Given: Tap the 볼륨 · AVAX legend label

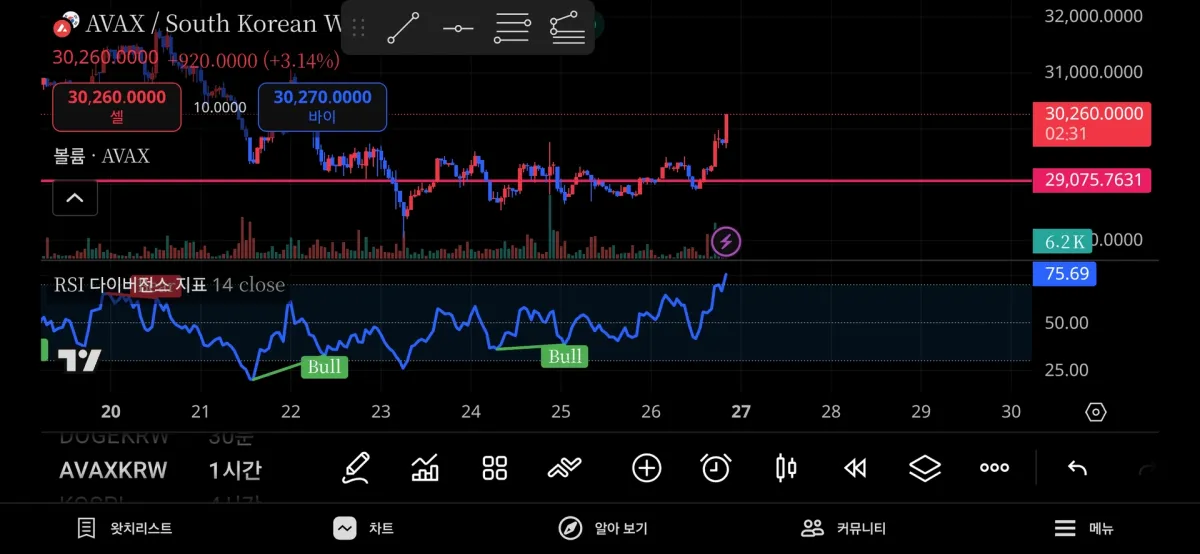Looking at the screenshot, I should pos(101,156).
